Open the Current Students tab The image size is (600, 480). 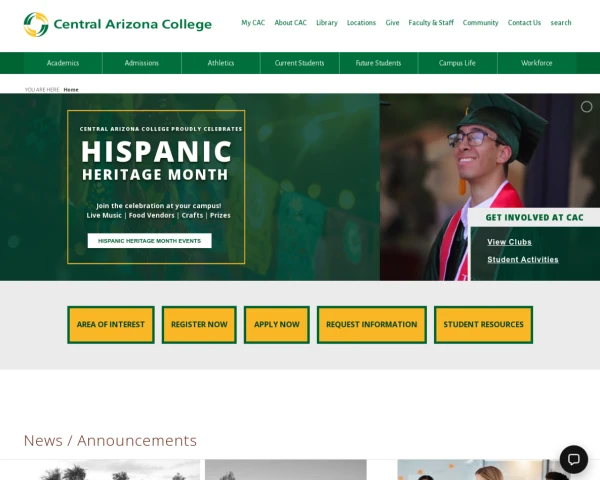(300, 63)
